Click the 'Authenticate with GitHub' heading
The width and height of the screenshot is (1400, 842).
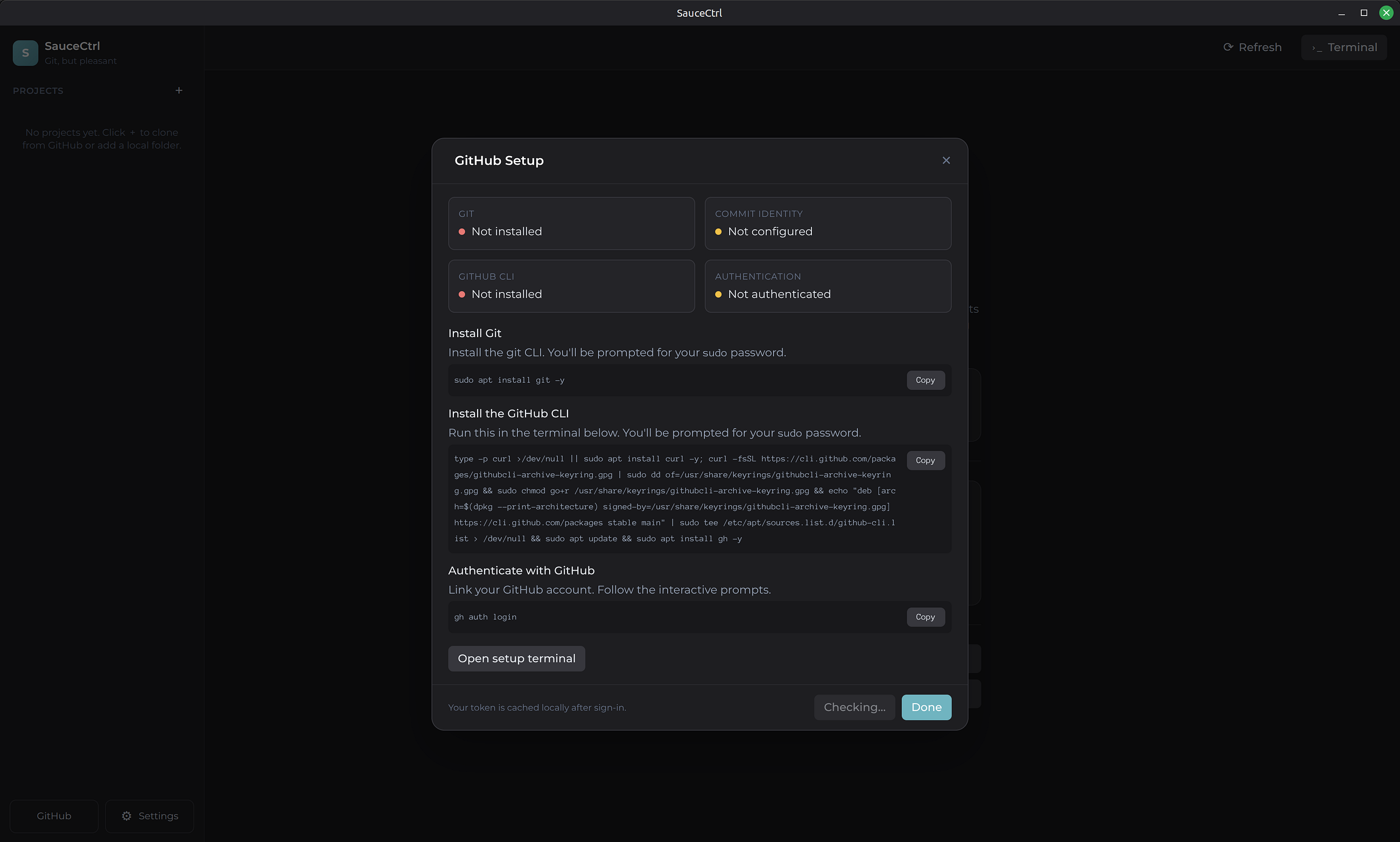(521, 570)
